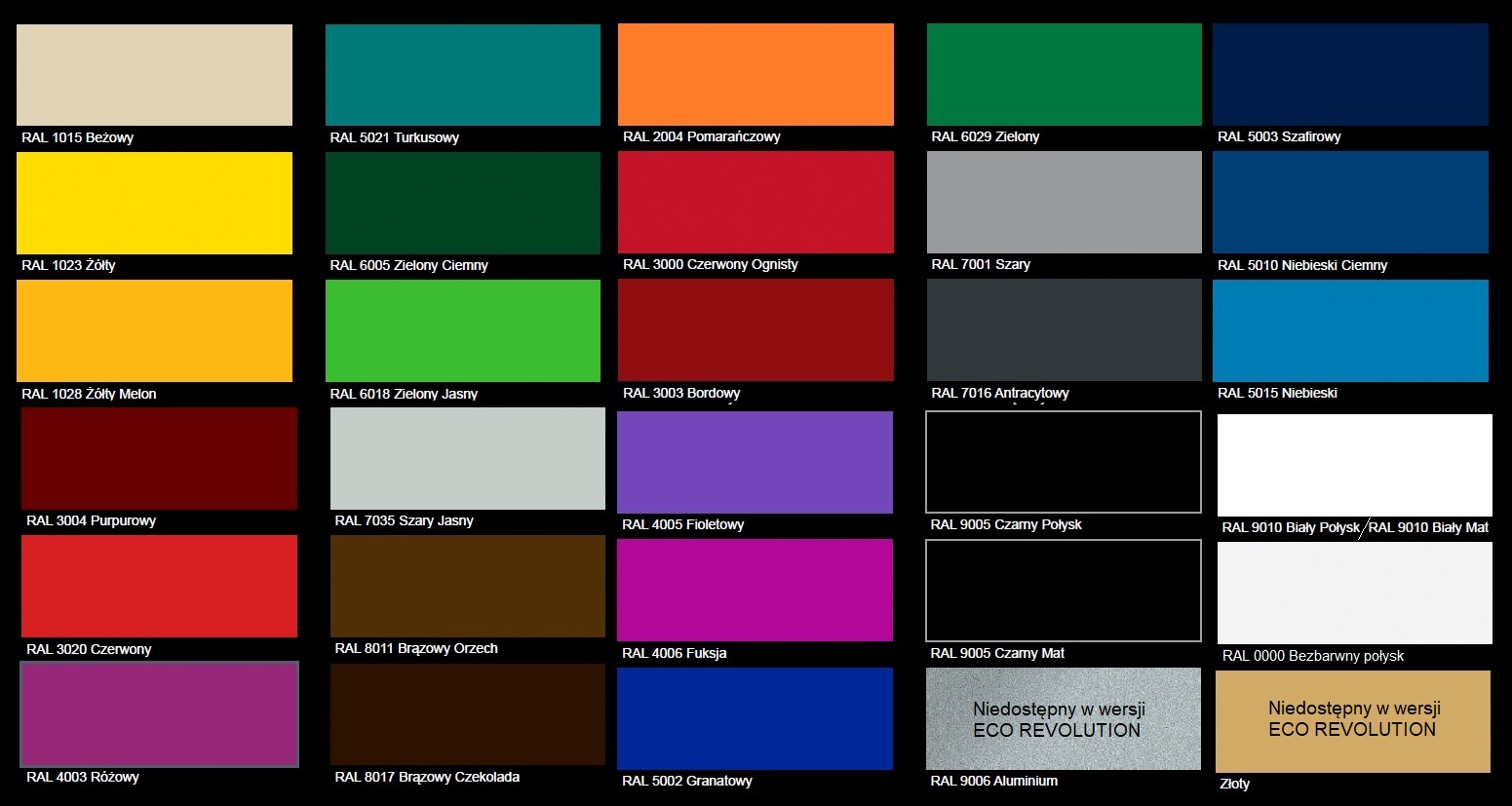The width and height of the screenshot is (1512, 806).
Task: Pick the yellow RAL 1023 swatch
Action: click(x=154, y=203)
